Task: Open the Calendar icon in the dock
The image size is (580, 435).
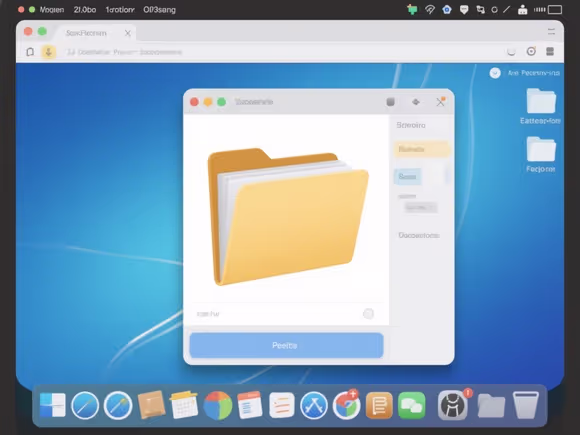Action: coord(184,405)
